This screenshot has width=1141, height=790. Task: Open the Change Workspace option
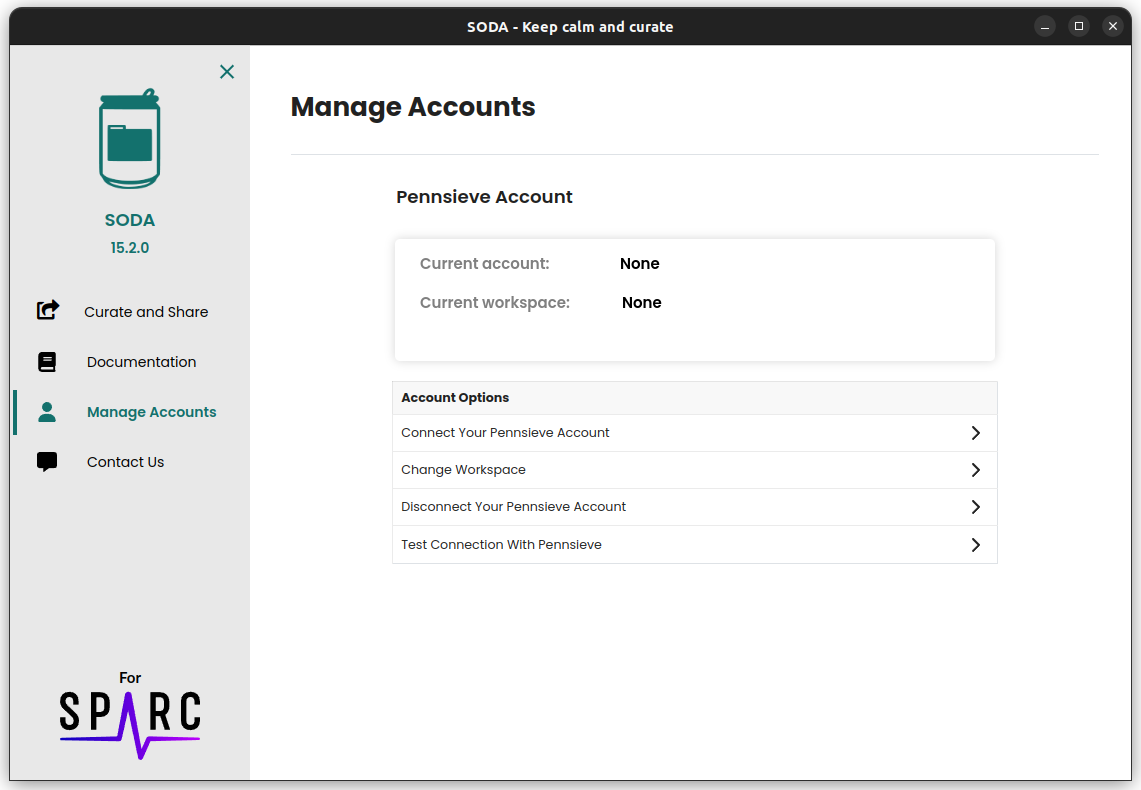[695, 470]
